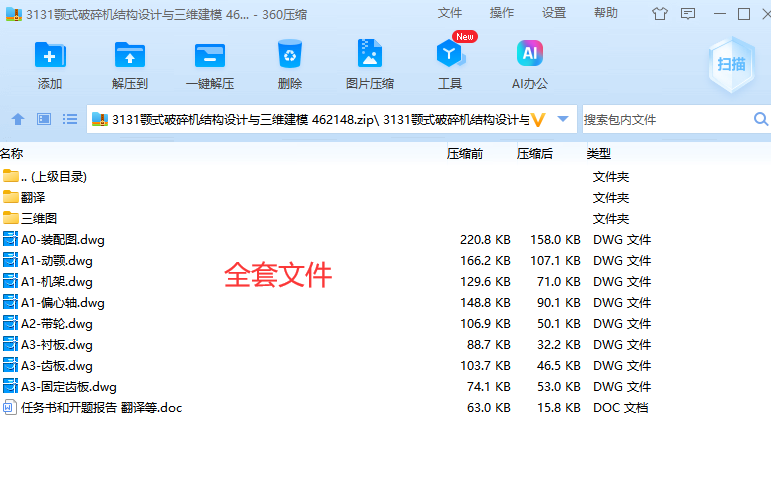Screen dimensions: 771x493
Task: Sort by the 压缩后 column header
Action: pyautogui.click(x=534, y=154)
